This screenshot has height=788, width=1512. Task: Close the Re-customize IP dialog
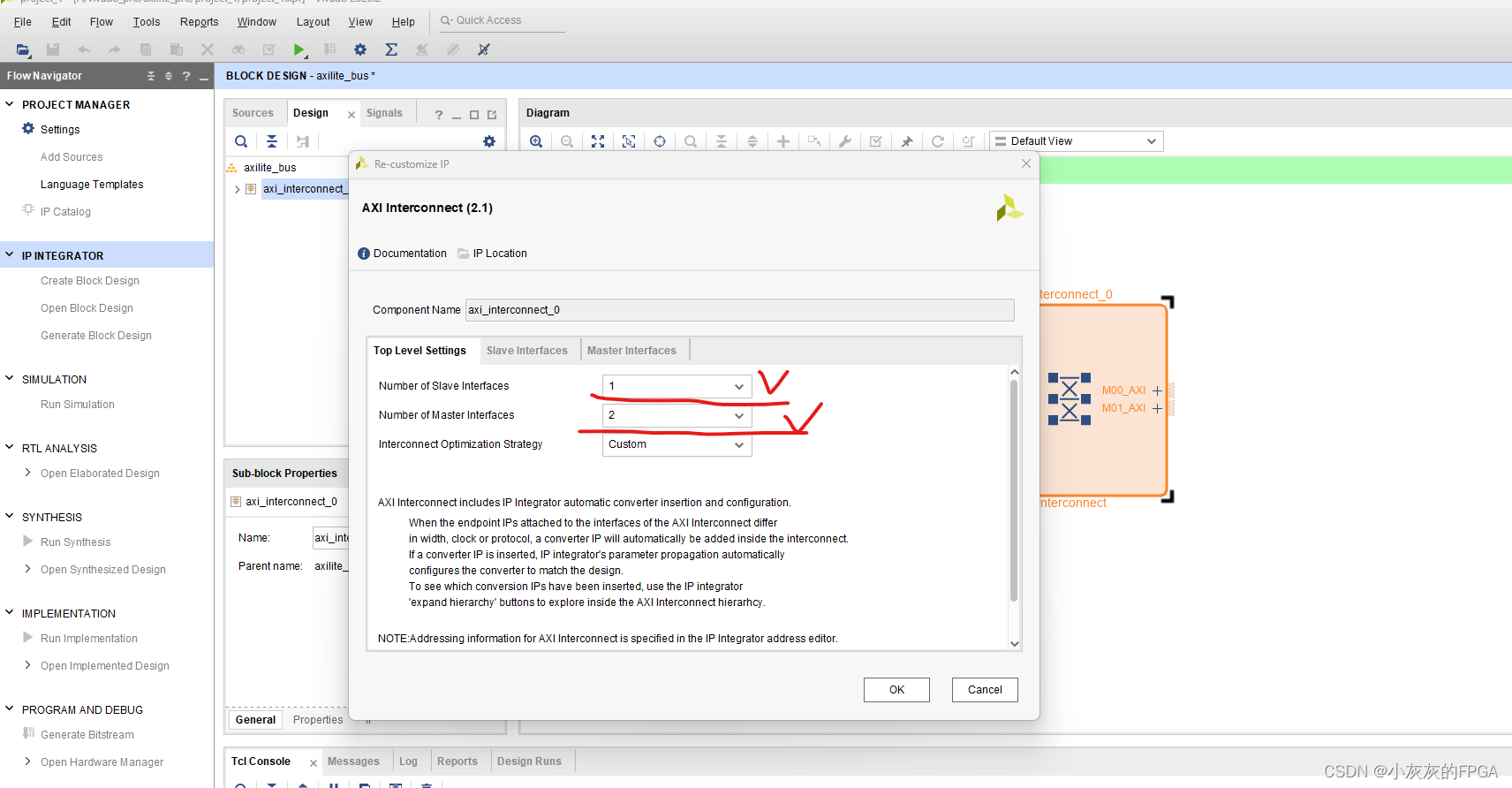tap(1025, 163)
